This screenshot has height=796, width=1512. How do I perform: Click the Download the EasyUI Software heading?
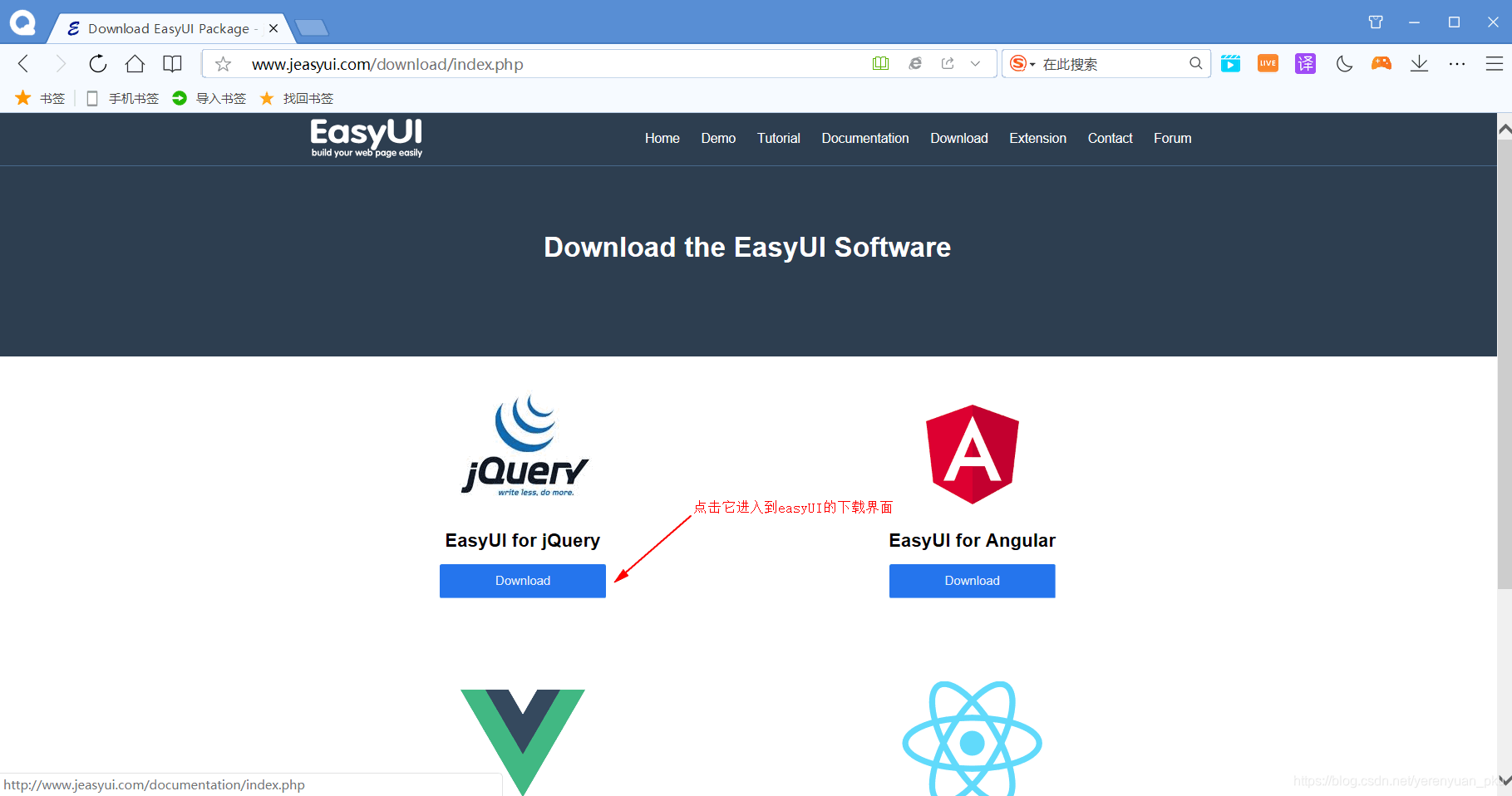[747, 248]
